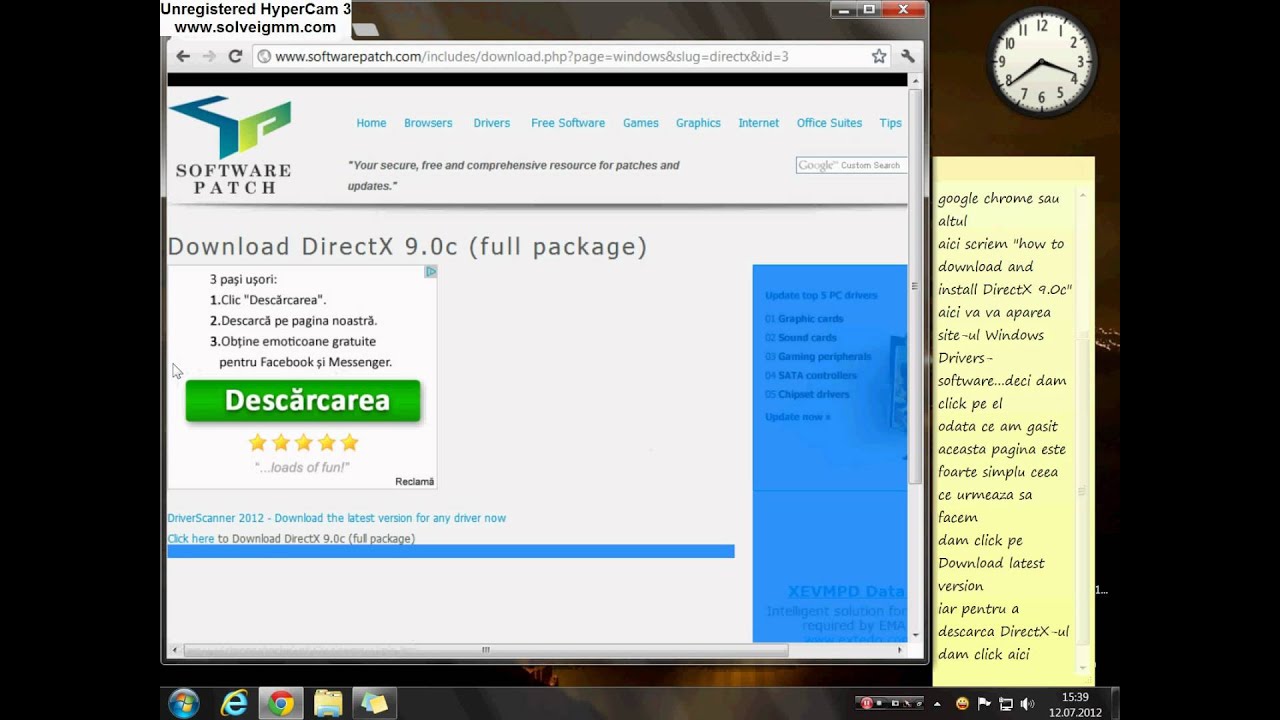Open the Office Suites menu item
This screenshot has height=720, width=1280.
pos(829,123)
